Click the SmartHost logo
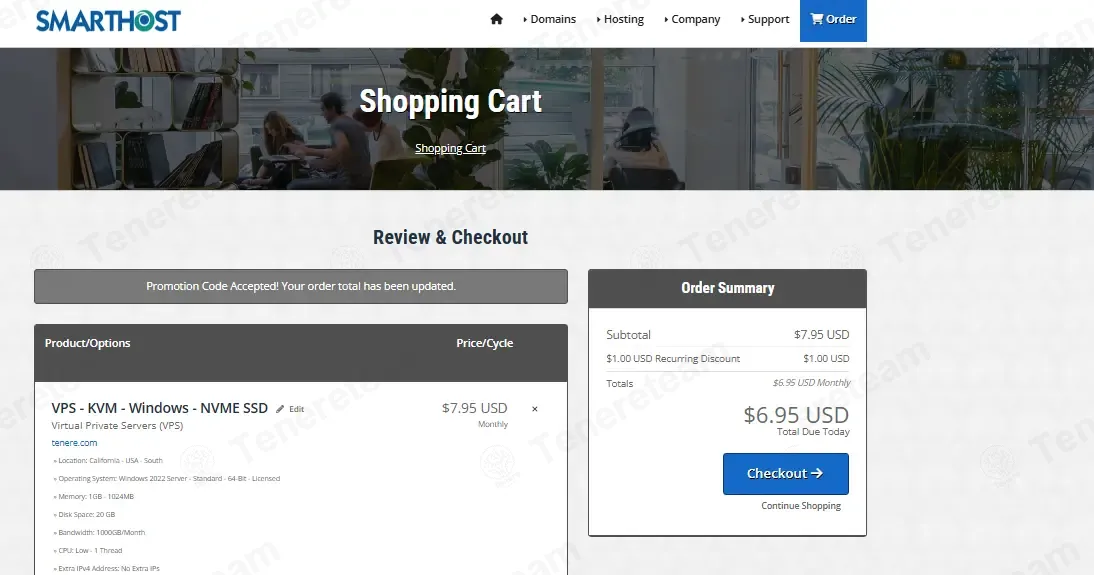 [x=108, y=21]
